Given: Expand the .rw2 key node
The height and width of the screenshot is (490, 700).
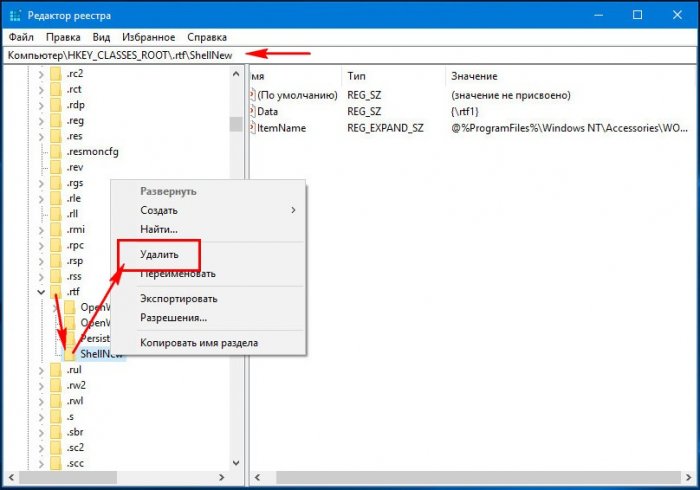Looking at the screenshot, I should pyautogui.click(x=40, y=386).
